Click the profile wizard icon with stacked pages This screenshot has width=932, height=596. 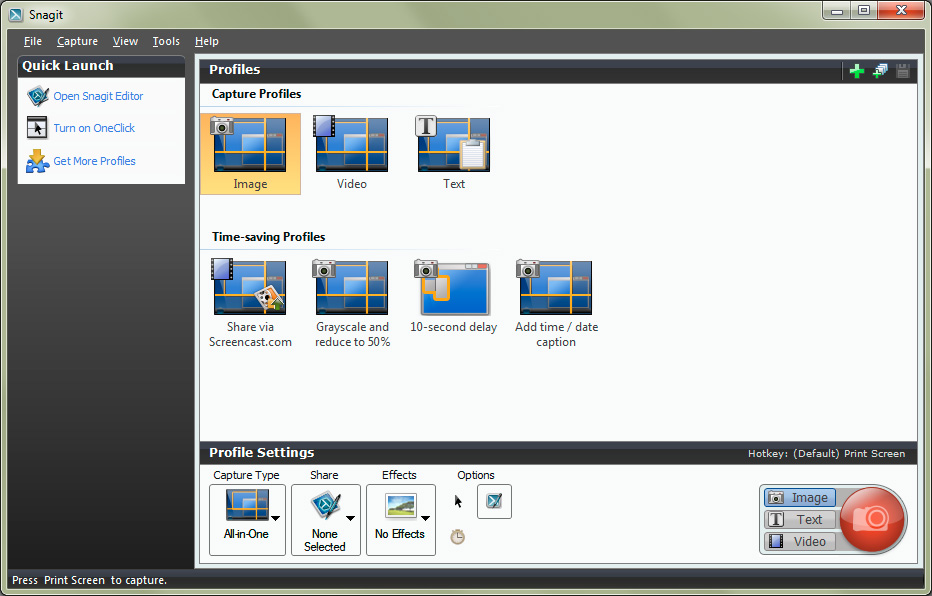pyautogui.click(x=880, y=71)
